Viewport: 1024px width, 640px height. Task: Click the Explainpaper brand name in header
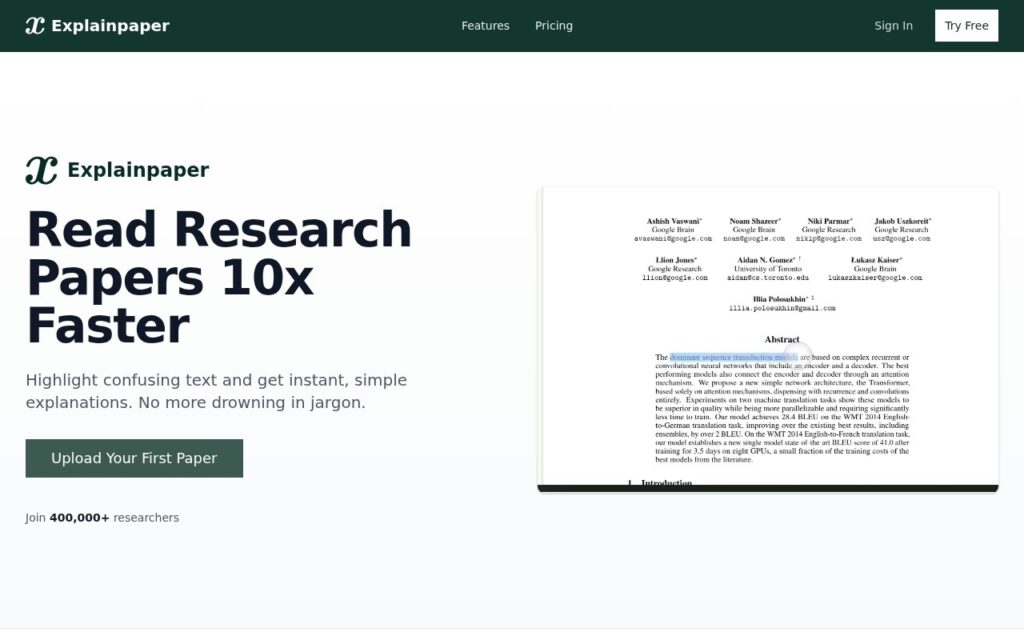(x=110, y=25)
